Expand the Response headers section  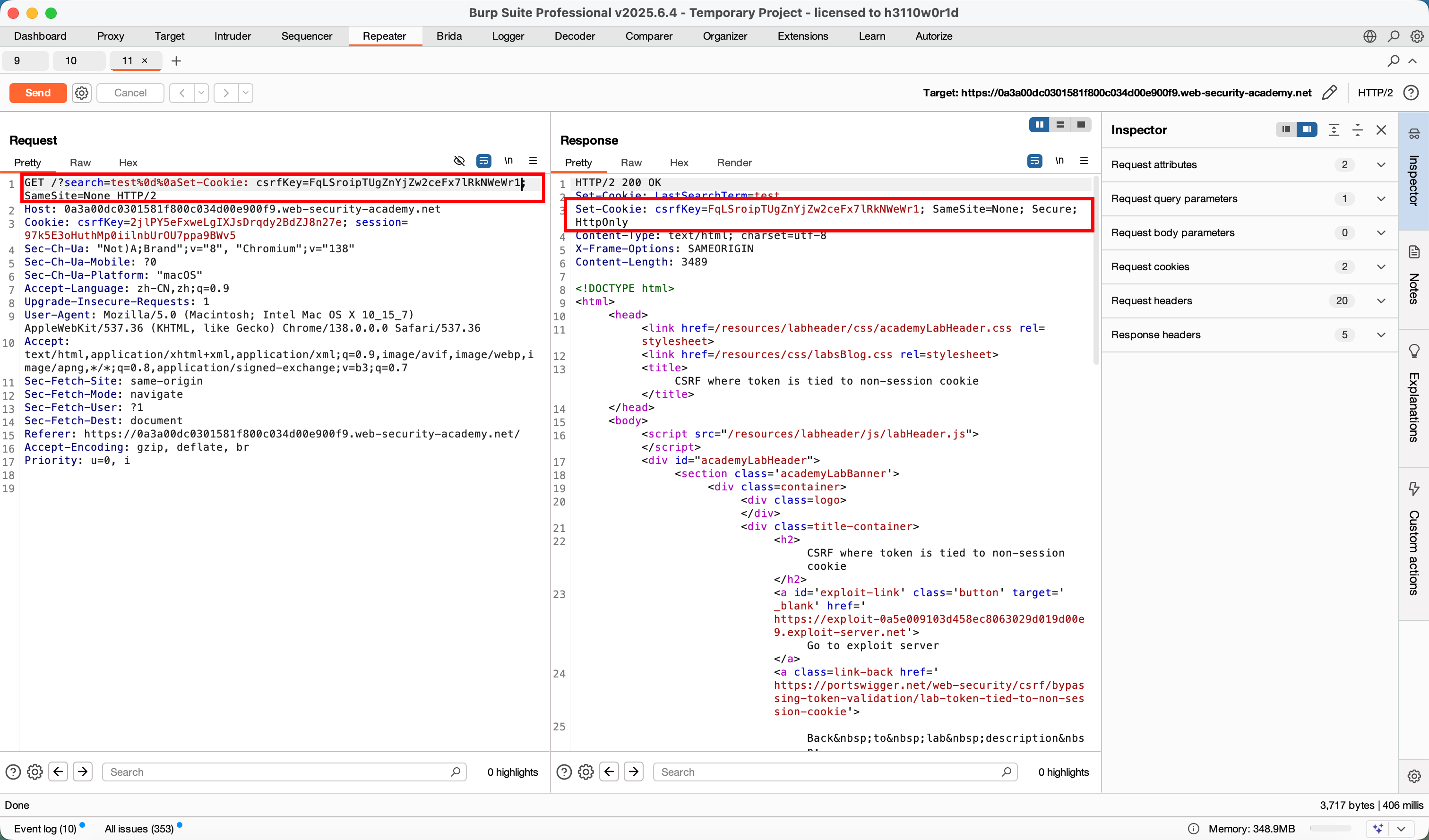click(1381, 334)
